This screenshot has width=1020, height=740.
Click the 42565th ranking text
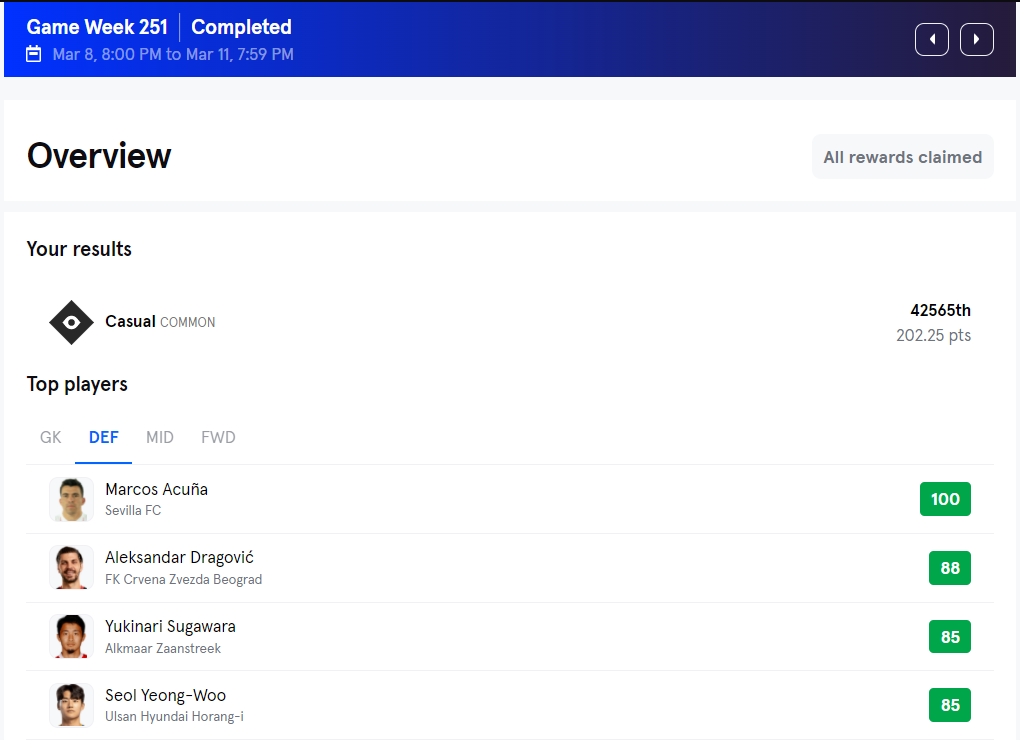[x=941, y=311]
